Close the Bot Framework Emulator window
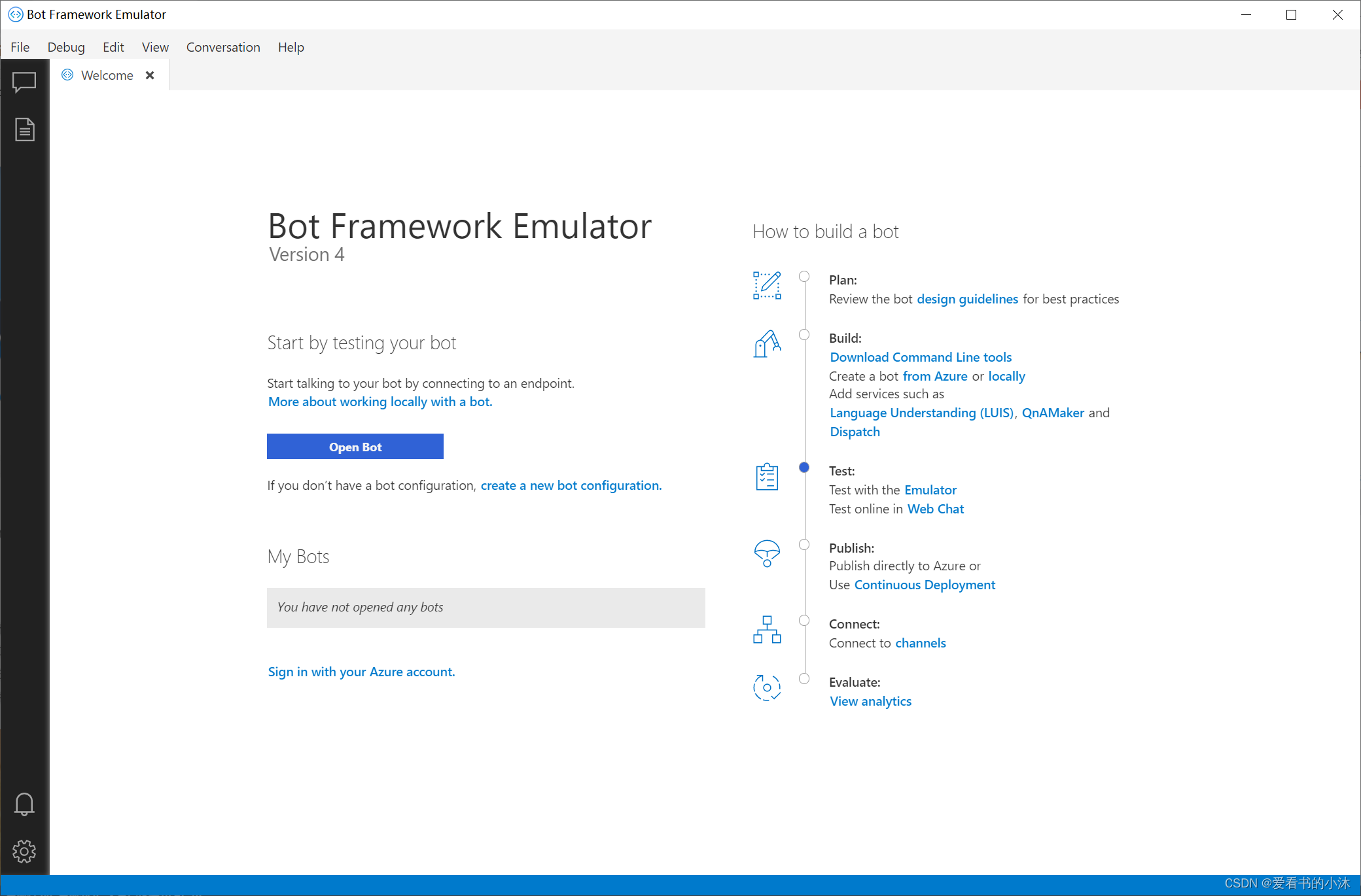This screenshot has height=896, width=1361. [1337, 14]
